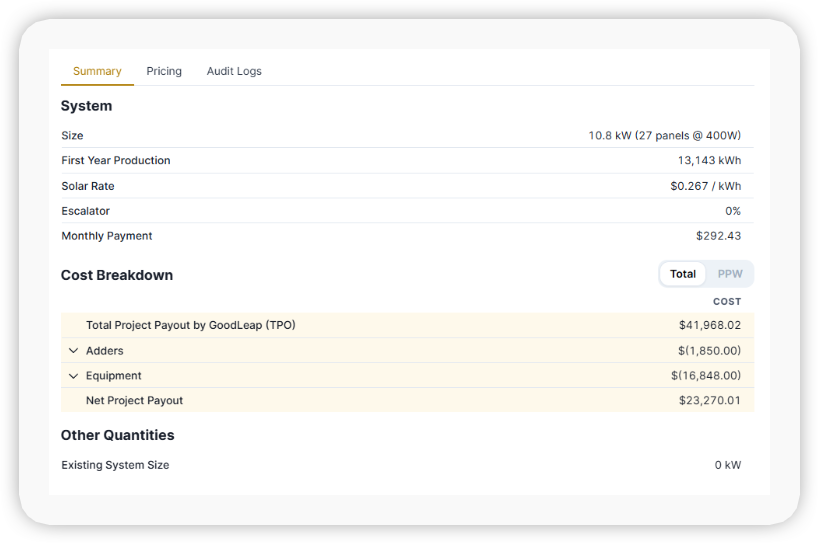Click the COST column header
Viewport: 818px width, 543px height.
727,301
